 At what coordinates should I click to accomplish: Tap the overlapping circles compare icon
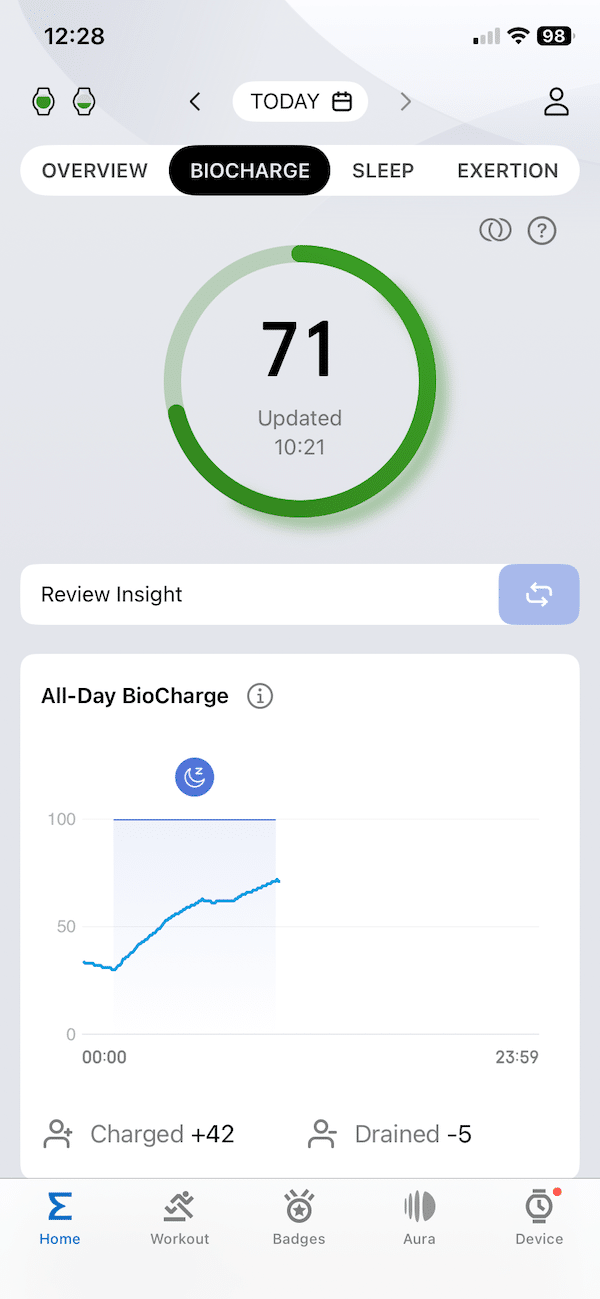495,231
